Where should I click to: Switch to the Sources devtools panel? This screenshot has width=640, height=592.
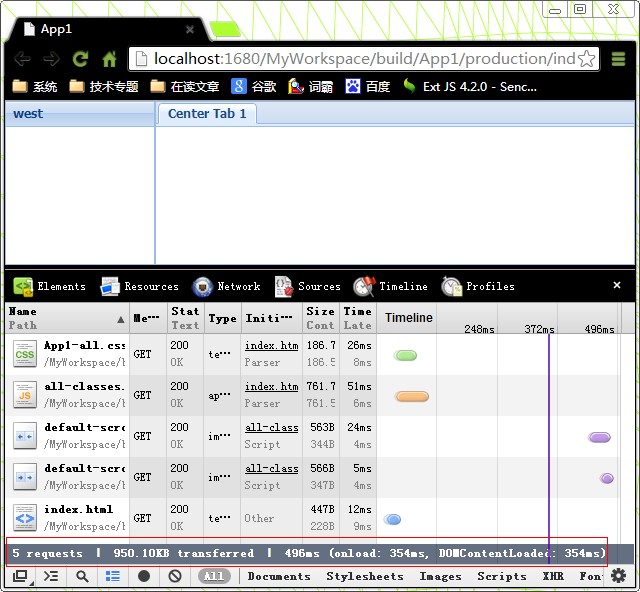point(308,286)
